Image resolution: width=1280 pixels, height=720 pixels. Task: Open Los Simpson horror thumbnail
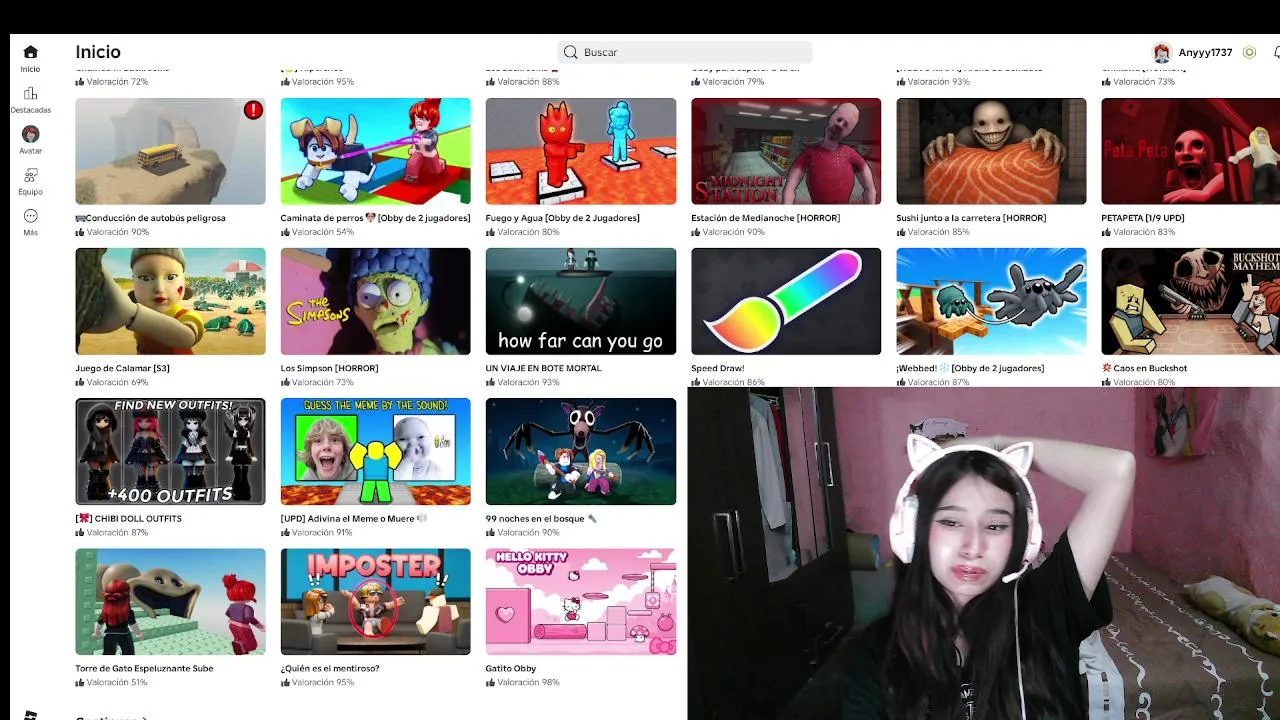pyautogui.click(x=375, y=301)
